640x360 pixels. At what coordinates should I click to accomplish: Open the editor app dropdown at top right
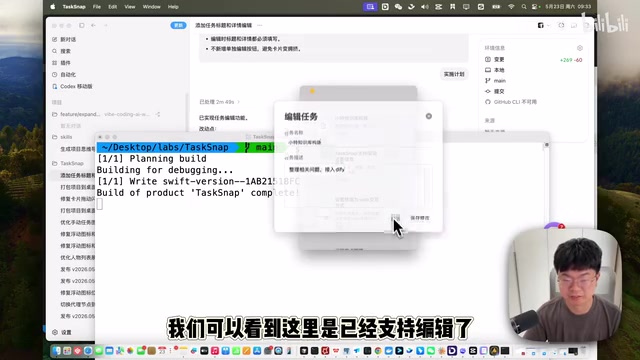(x=543, y=25)
